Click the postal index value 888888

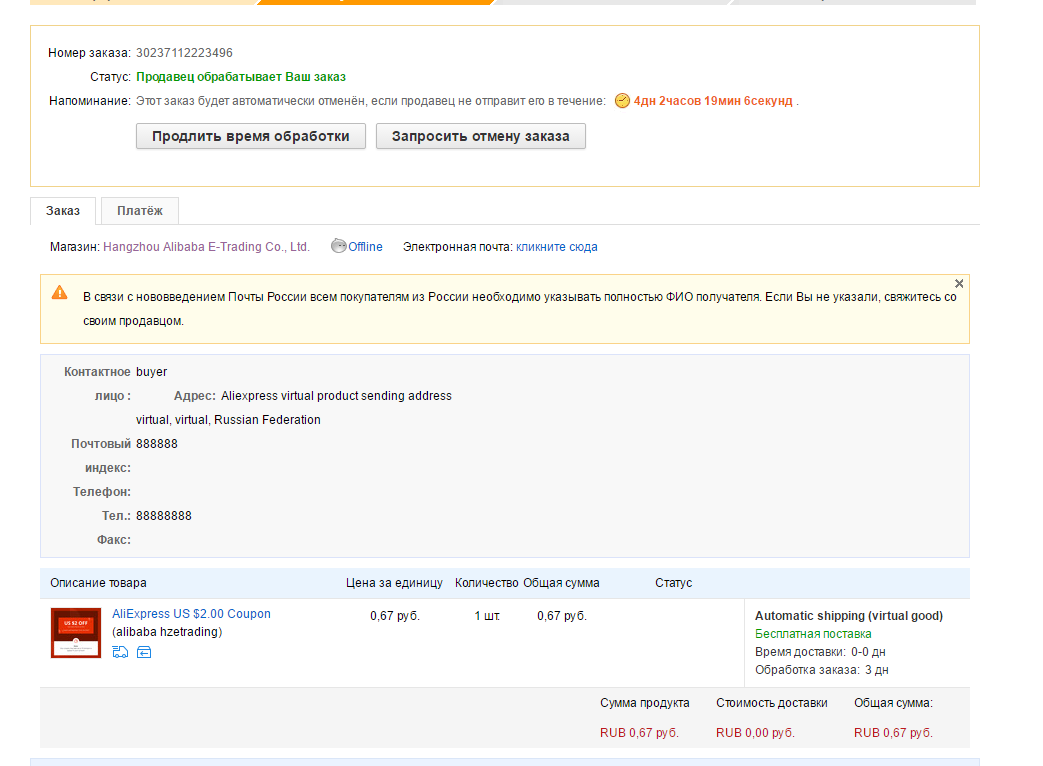[x=157, y=444]
